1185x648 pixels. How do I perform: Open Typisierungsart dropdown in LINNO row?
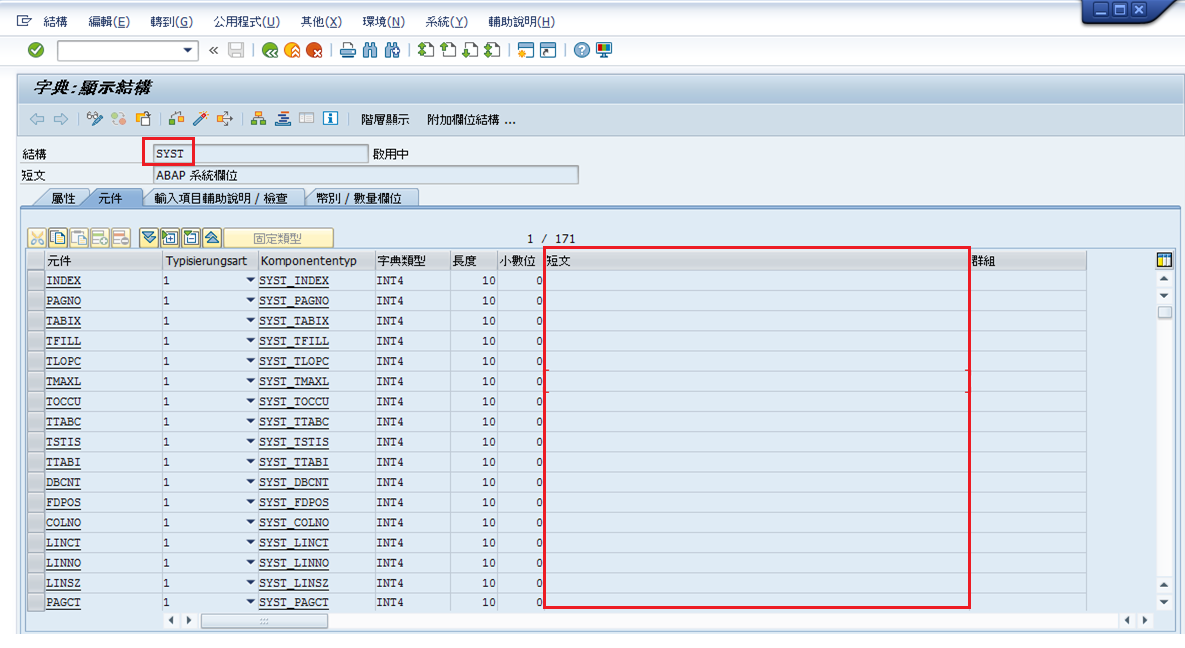[x=250, y=562]
